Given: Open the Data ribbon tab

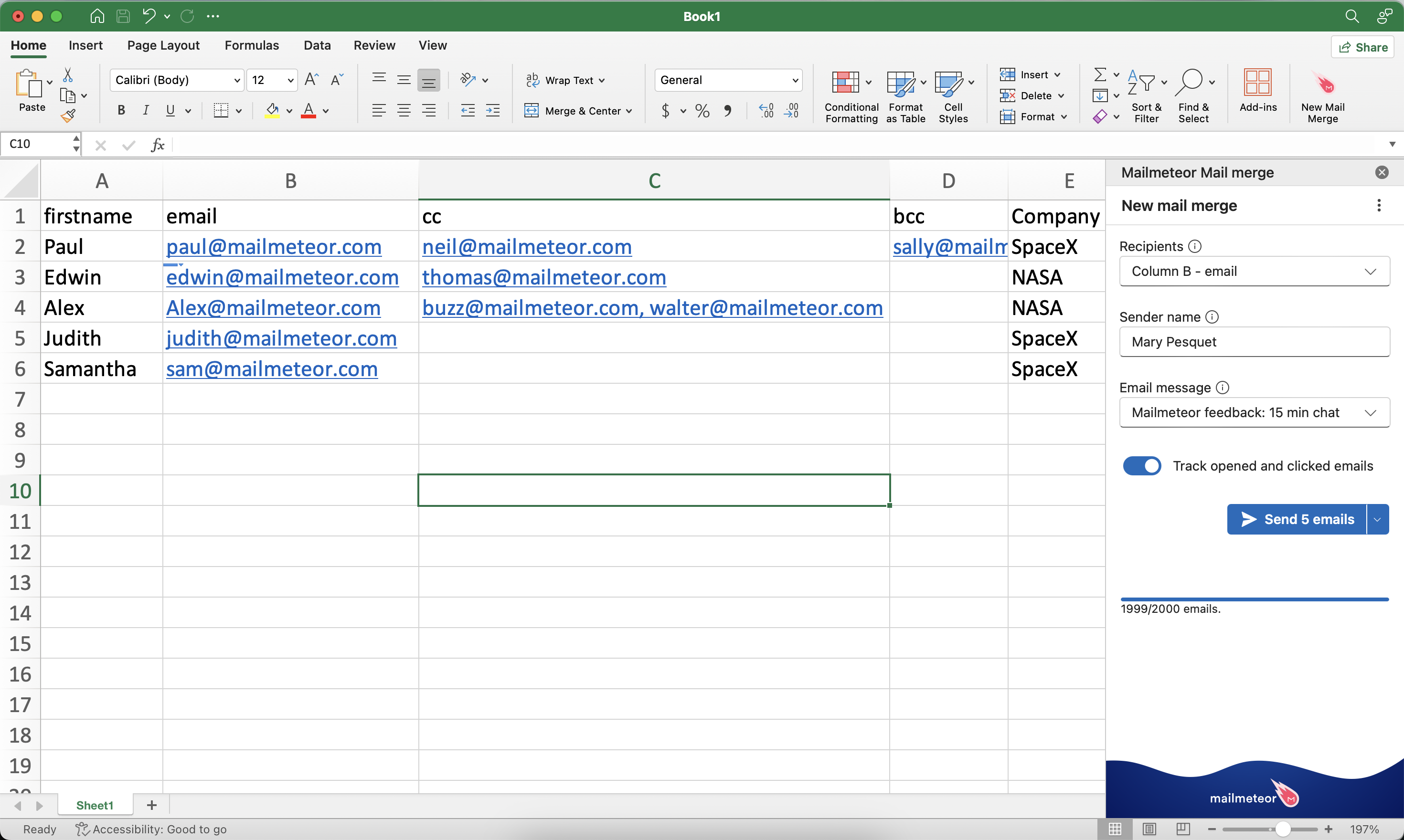Looking at the screenshot, I should [x=317, y=45].
